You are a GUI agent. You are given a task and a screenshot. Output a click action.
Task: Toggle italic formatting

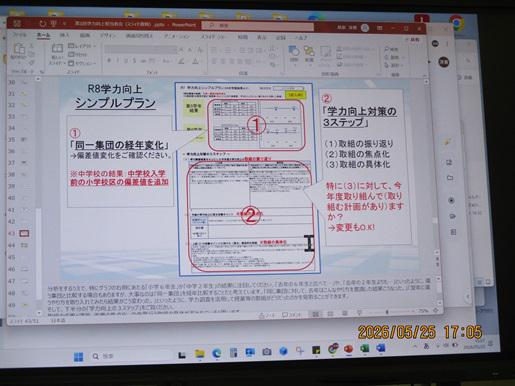117,61
